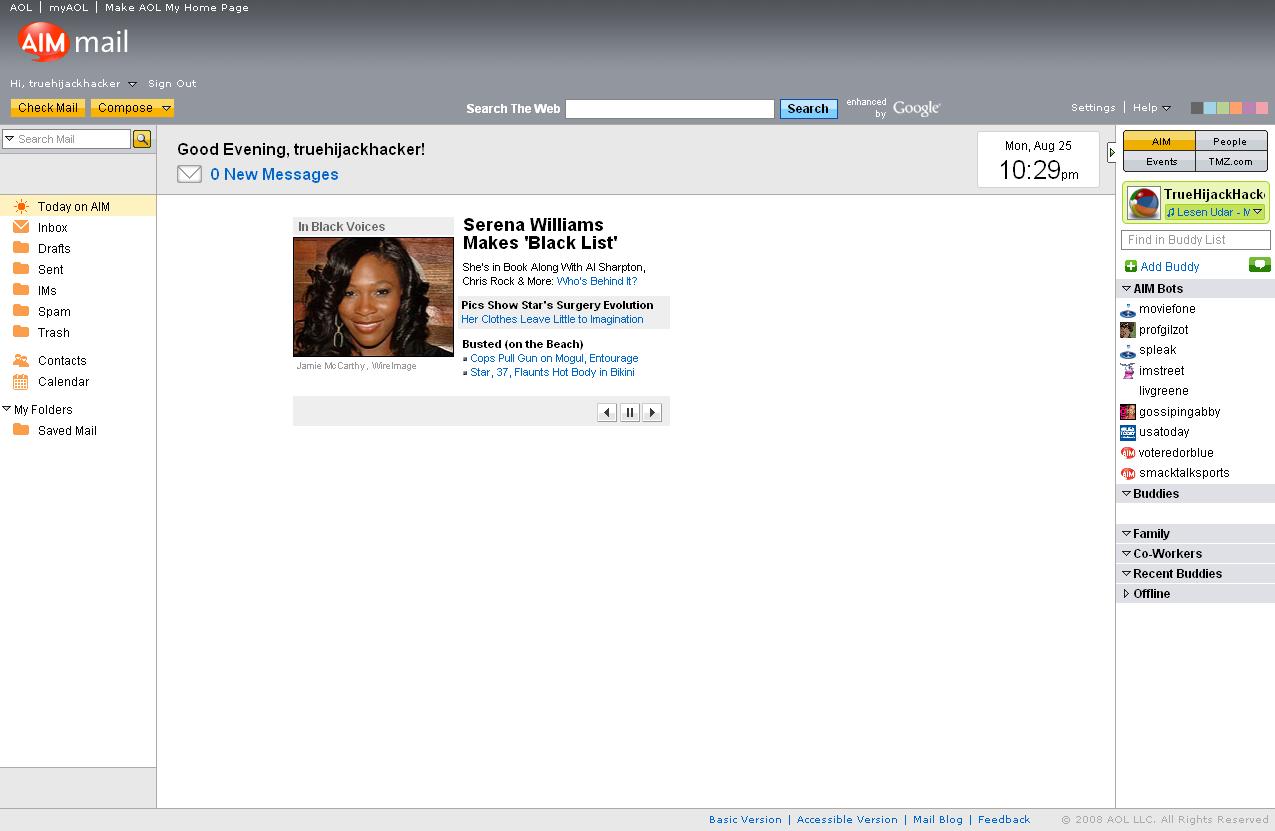Switch to the Events tab

click(1160, 161)
